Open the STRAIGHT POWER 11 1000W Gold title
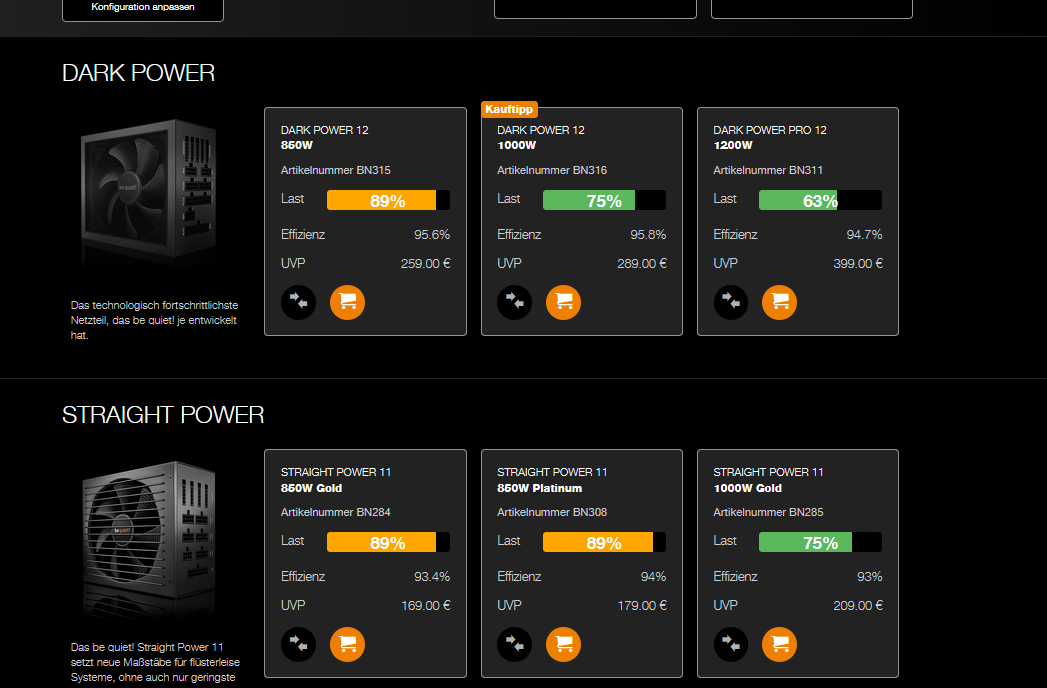The height and width of the screenshot is (688, 1047). tap(769, 480)
